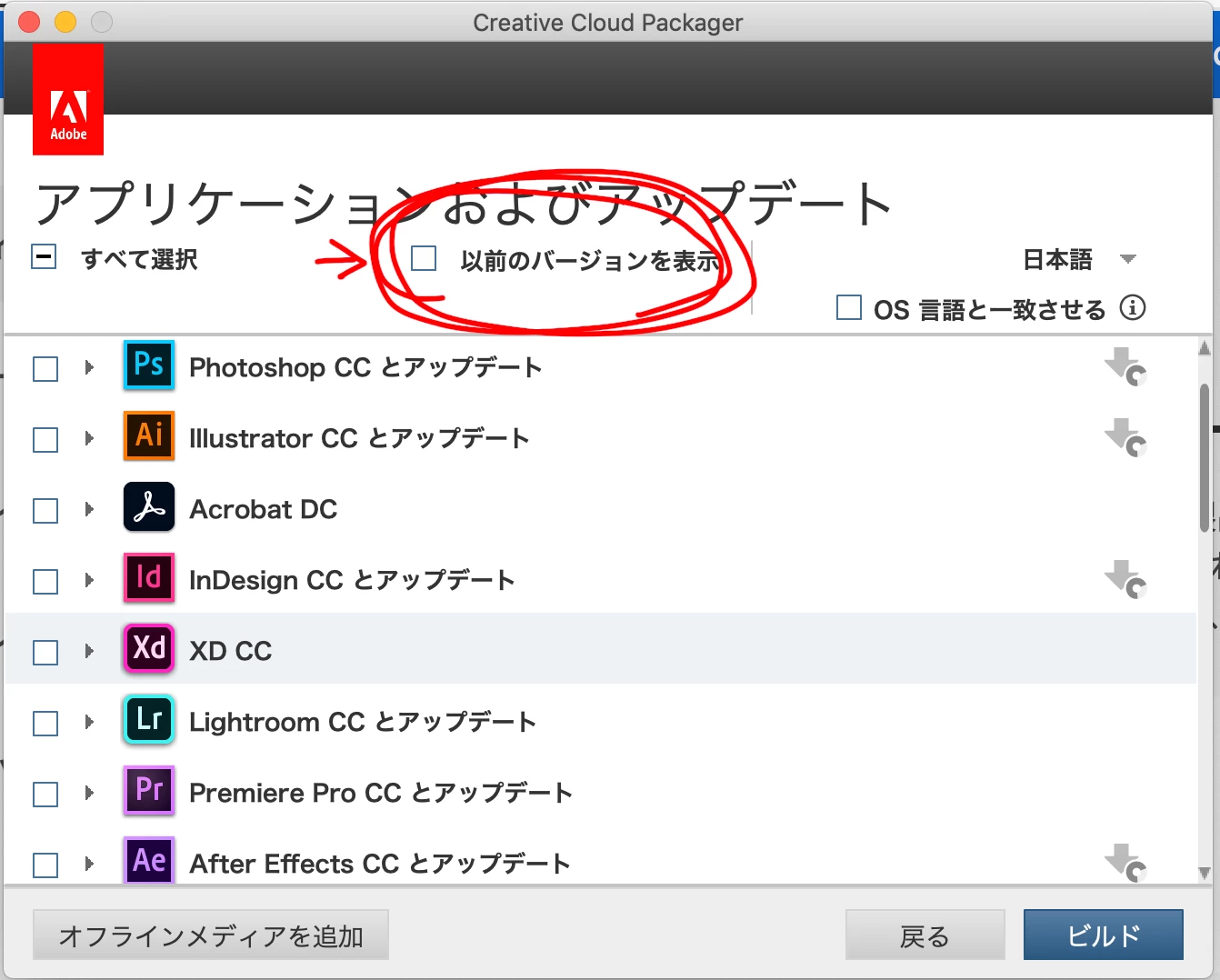Check the After Effects CC checkbox
Screen dimensions: 1220x980
point(45,865)
